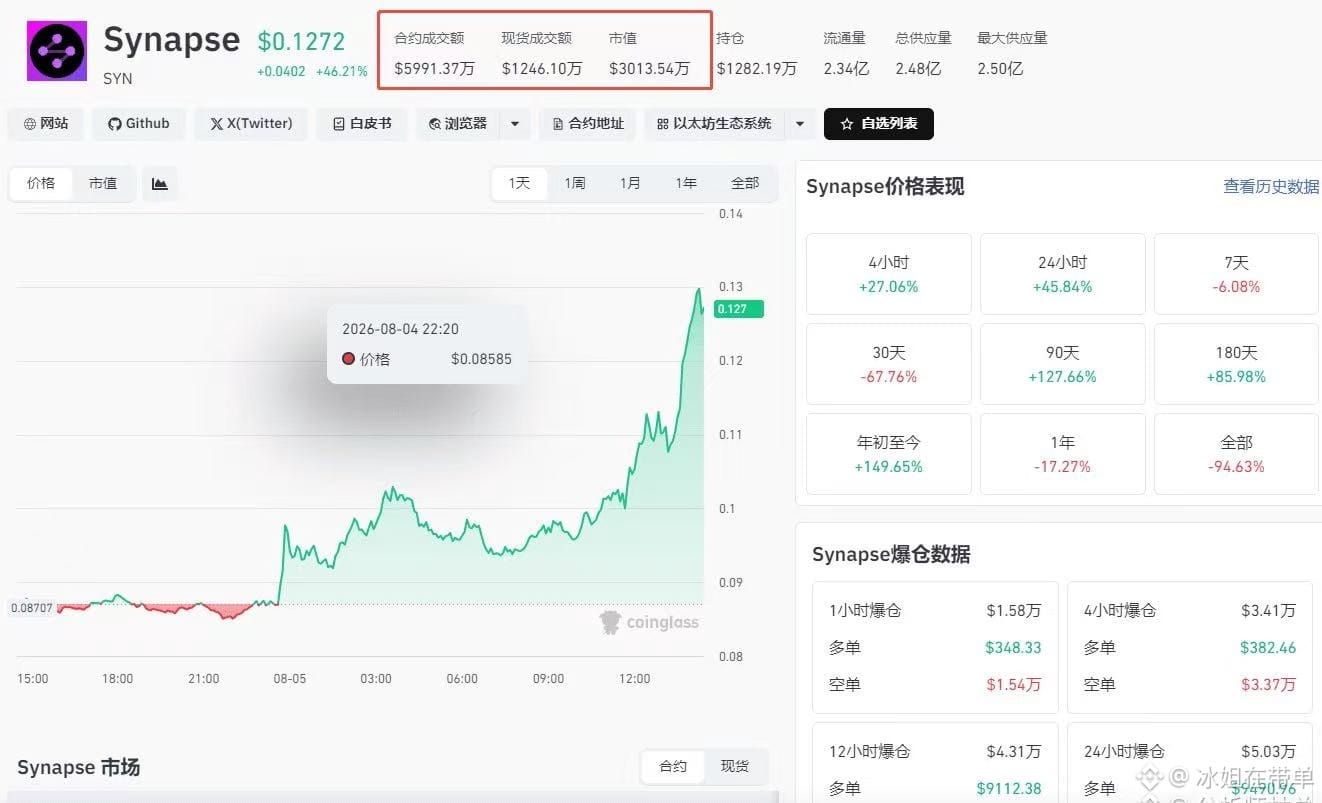Click the 30天 -67.76% performance card

888,364
